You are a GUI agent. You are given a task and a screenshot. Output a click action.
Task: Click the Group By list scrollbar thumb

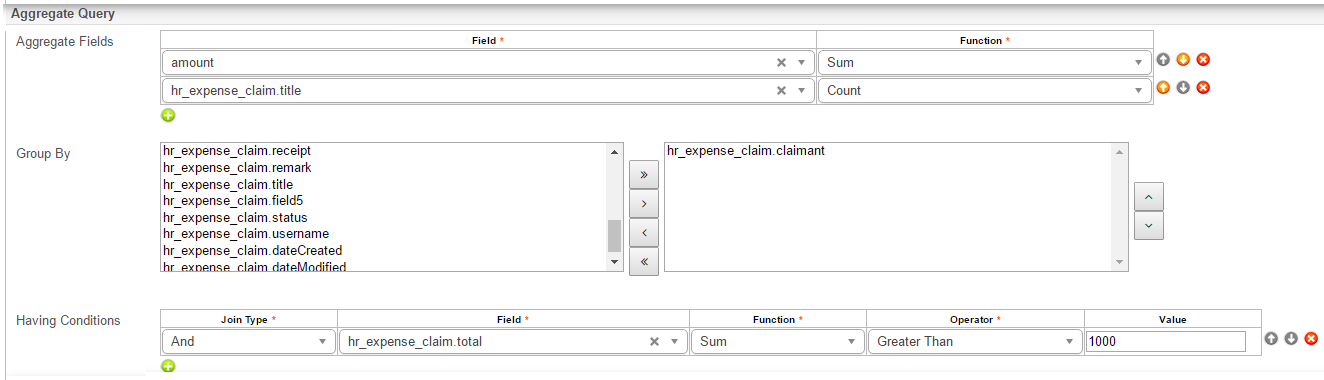pos(614,236)
